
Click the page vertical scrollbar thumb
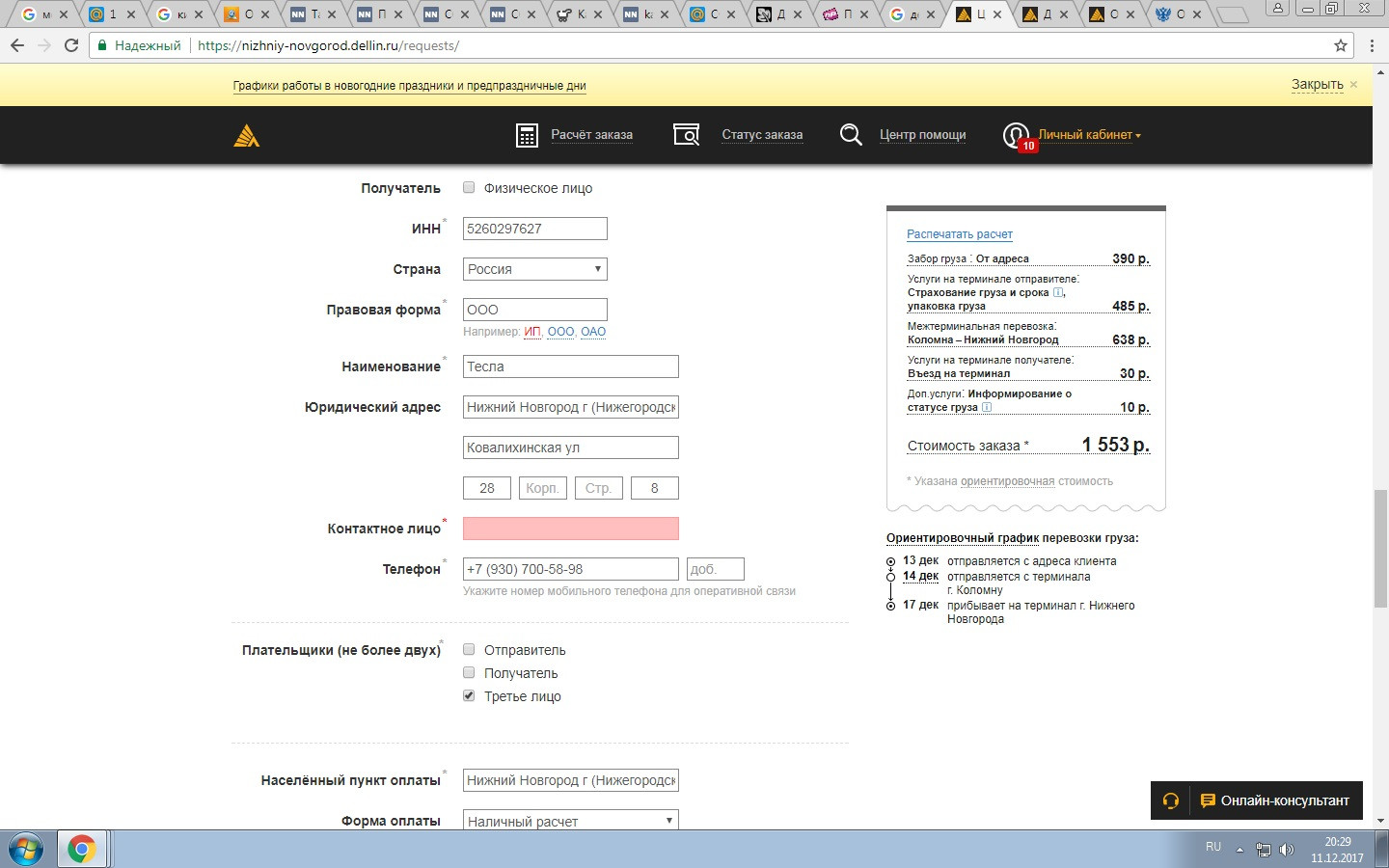coord(1380,549)
